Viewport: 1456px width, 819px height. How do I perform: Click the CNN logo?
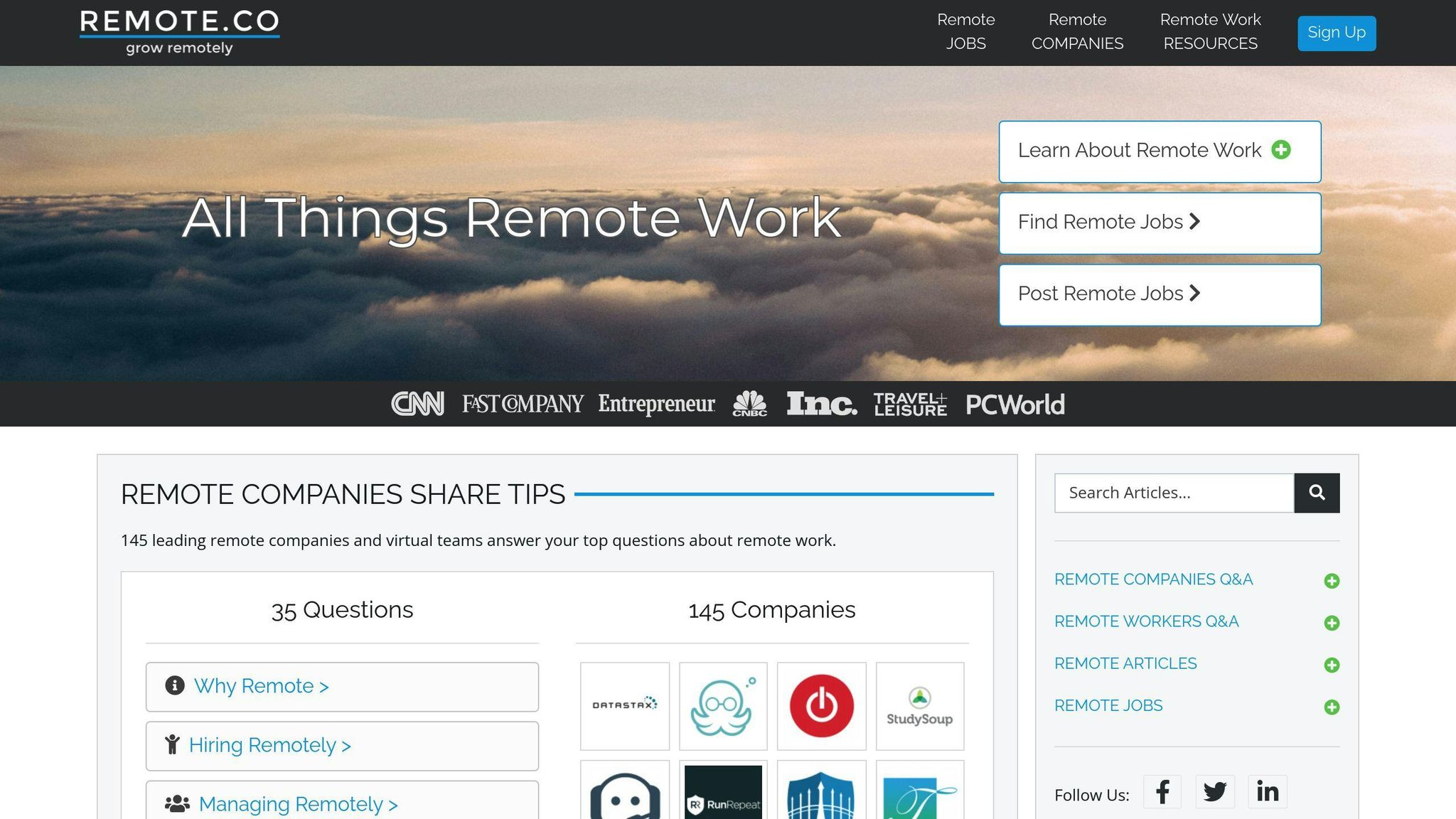pyautogui.click(x=418, y=404)
